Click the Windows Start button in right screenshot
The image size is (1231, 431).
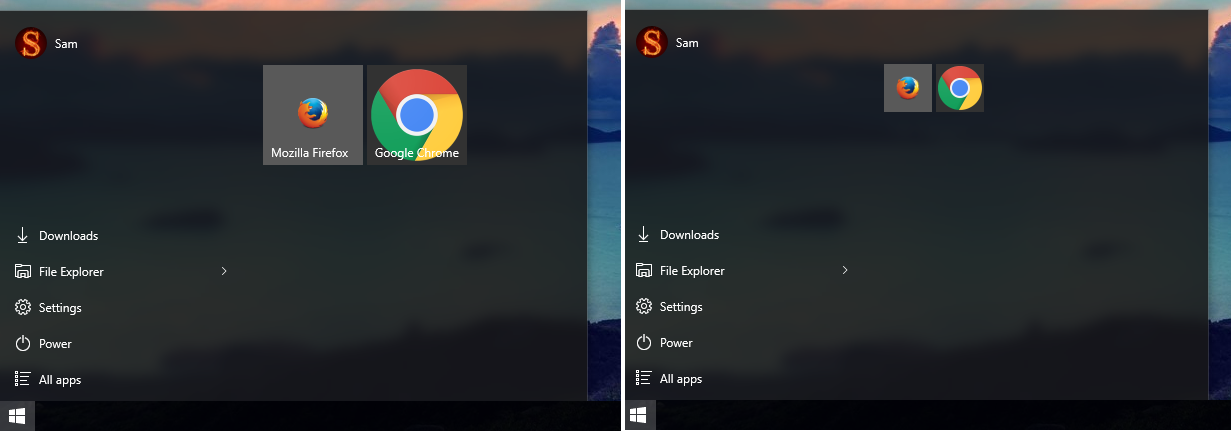[x=639, y=415]
